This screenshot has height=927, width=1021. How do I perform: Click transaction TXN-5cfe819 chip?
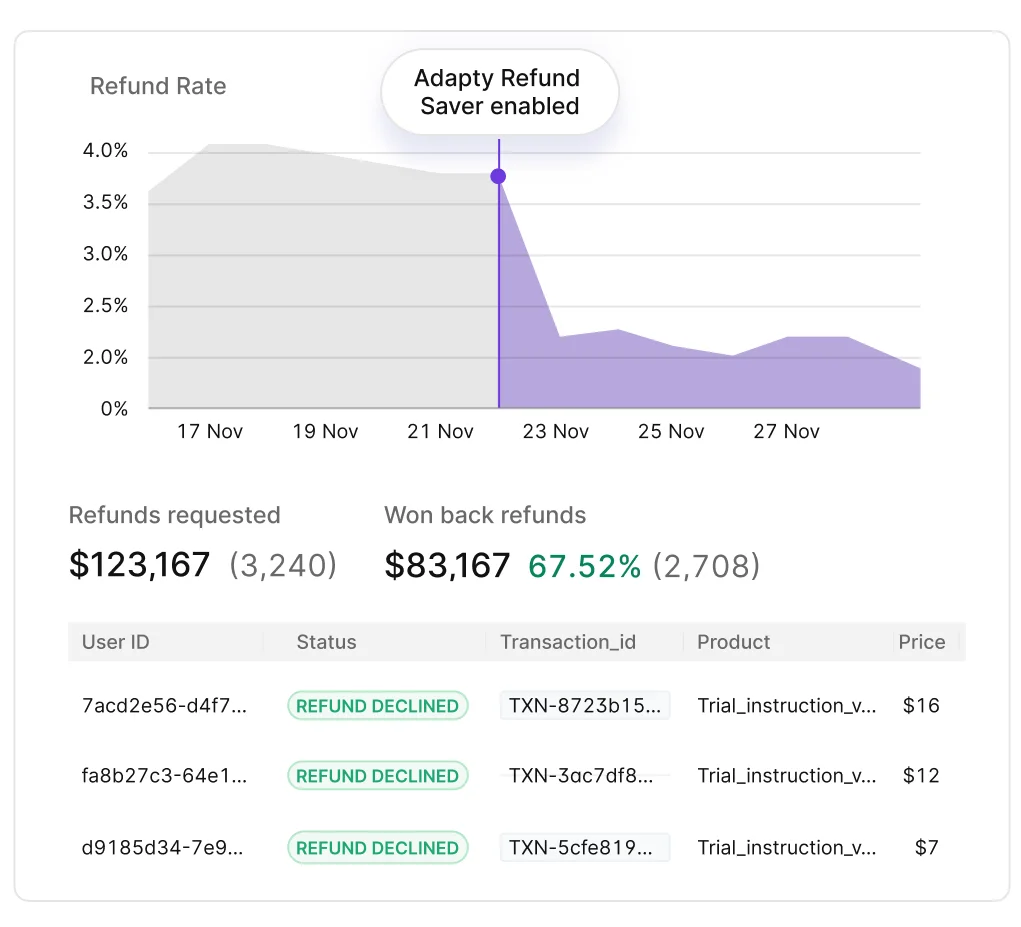584,847
